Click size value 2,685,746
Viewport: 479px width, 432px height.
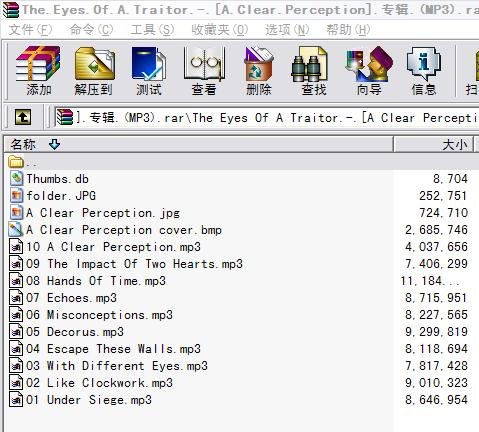point(436,230)
